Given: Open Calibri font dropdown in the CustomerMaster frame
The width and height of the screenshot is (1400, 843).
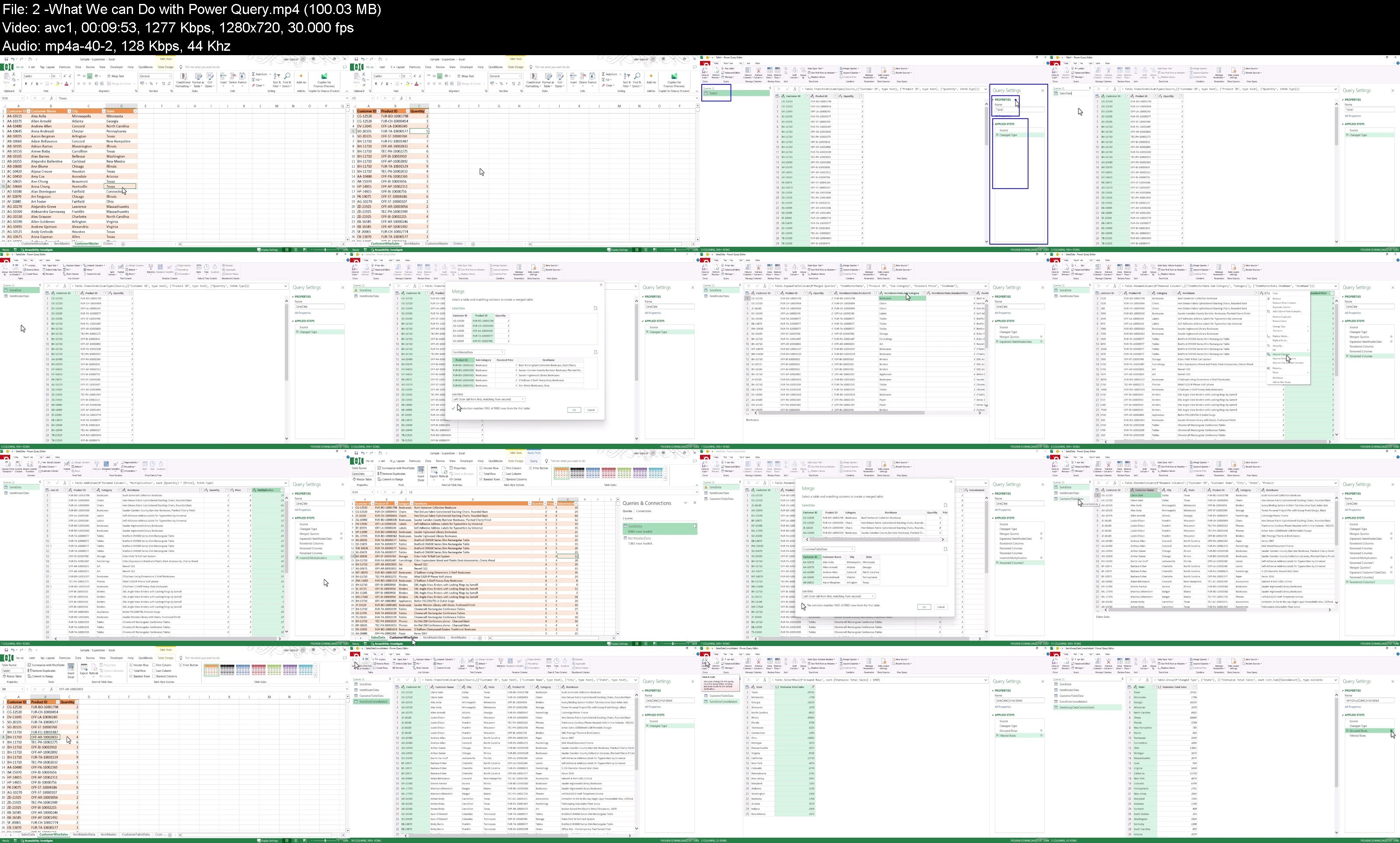Looking at the screenshot, I should pos(49,77).
